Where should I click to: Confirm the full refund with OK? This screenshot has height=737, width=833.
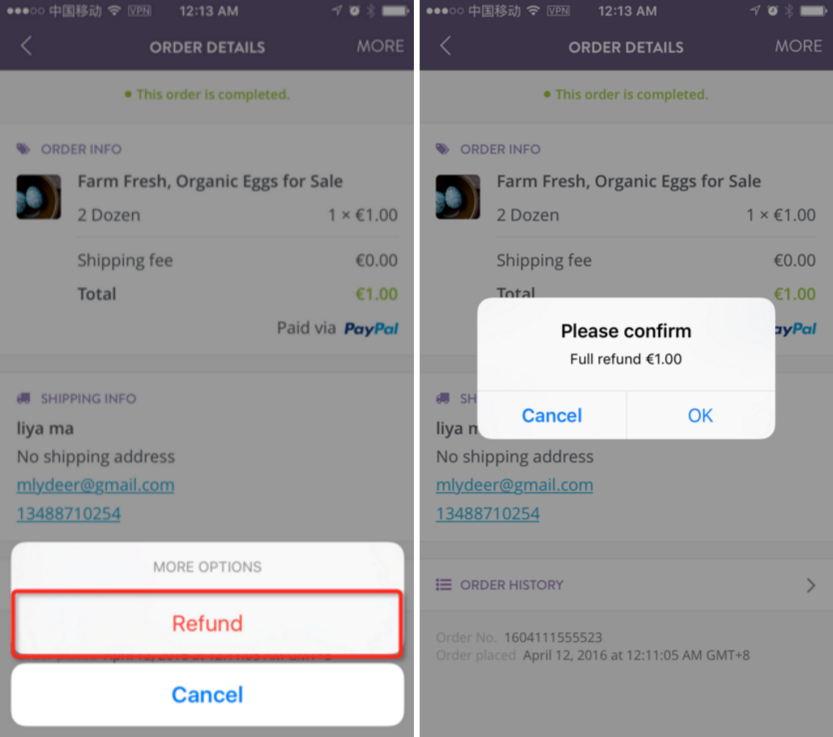coord(700,416)
